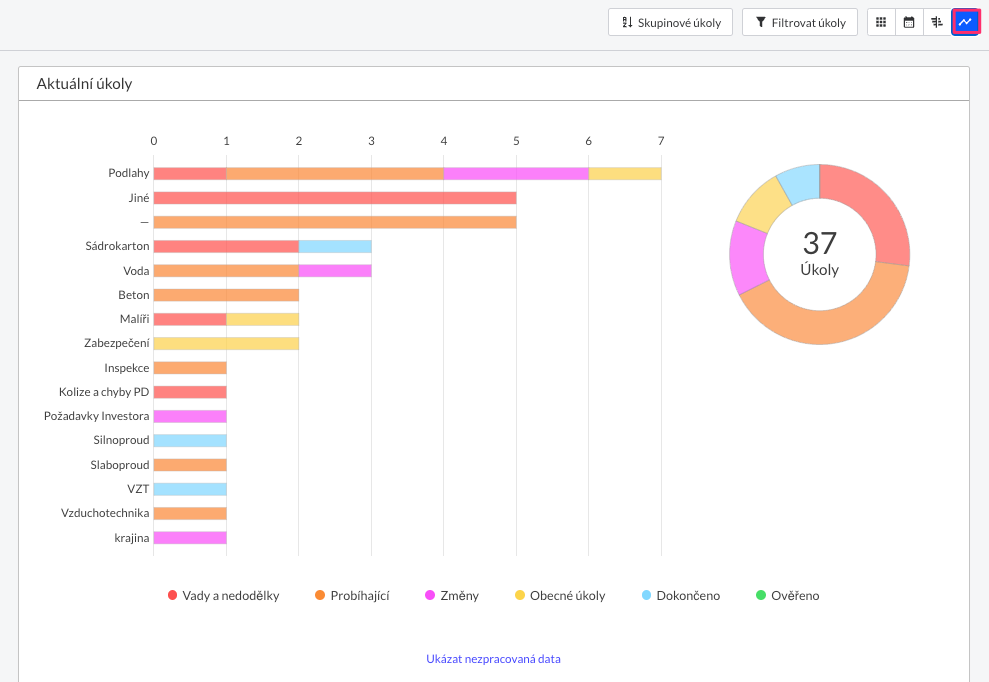
Task: Toggle the Vady a nedodělky legend dot
Action: coord(173,596)
